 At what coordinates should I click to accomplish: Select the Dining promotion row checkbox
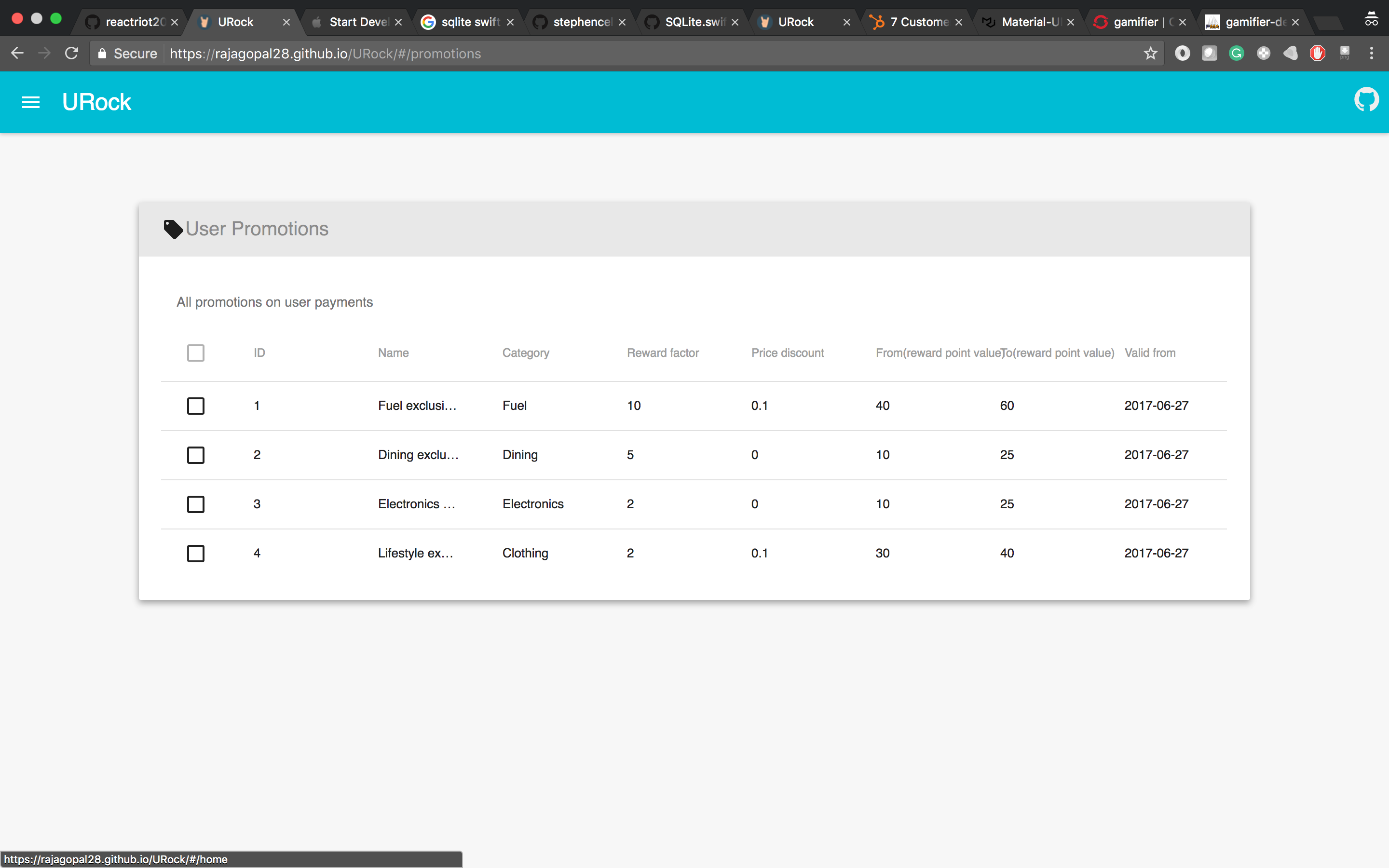coord(196,455)
